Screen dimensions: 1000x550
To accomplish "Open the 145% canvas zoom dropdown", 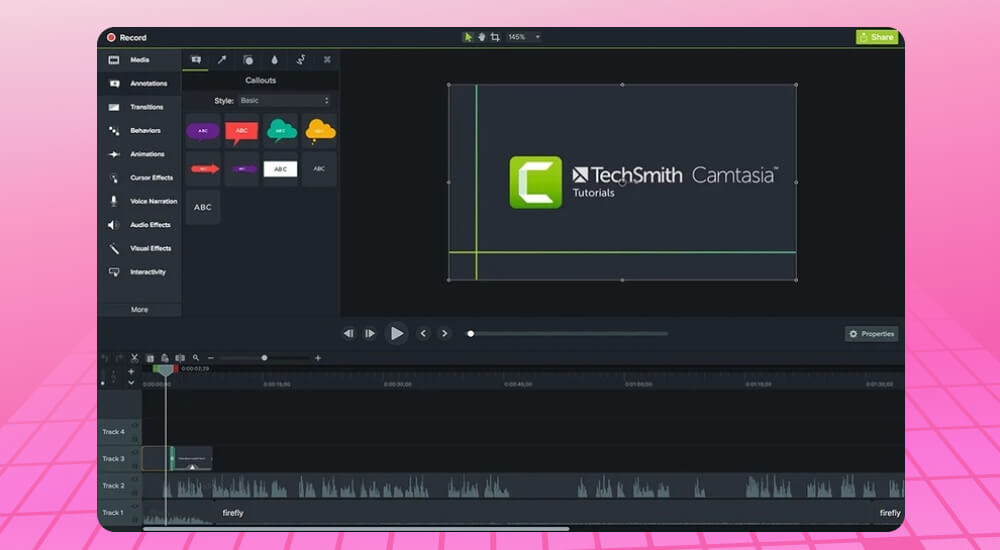I will [x=524, y=37].
